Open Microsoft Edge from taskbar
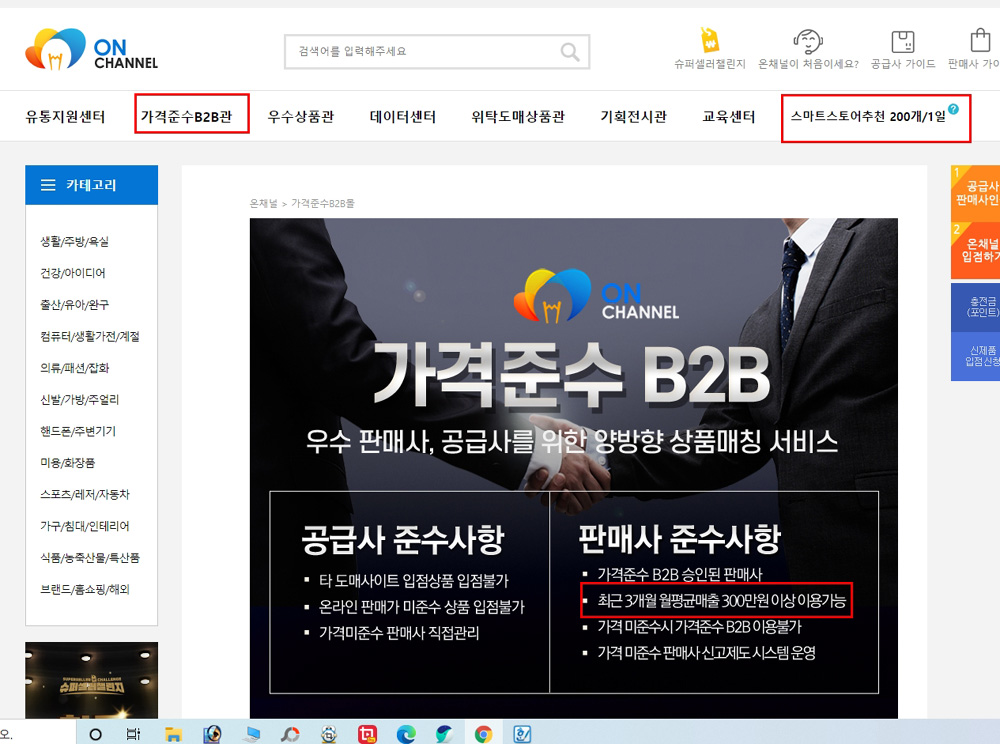 (406, 734)
